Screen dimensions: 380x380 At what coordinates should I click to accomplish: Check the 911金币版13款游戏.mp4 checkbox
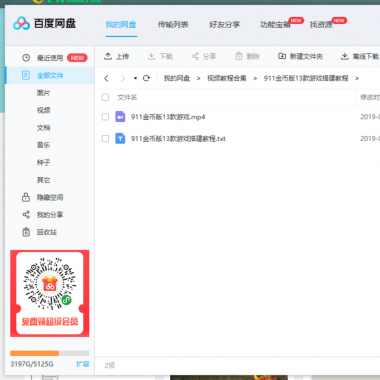(x=105, y=117)
